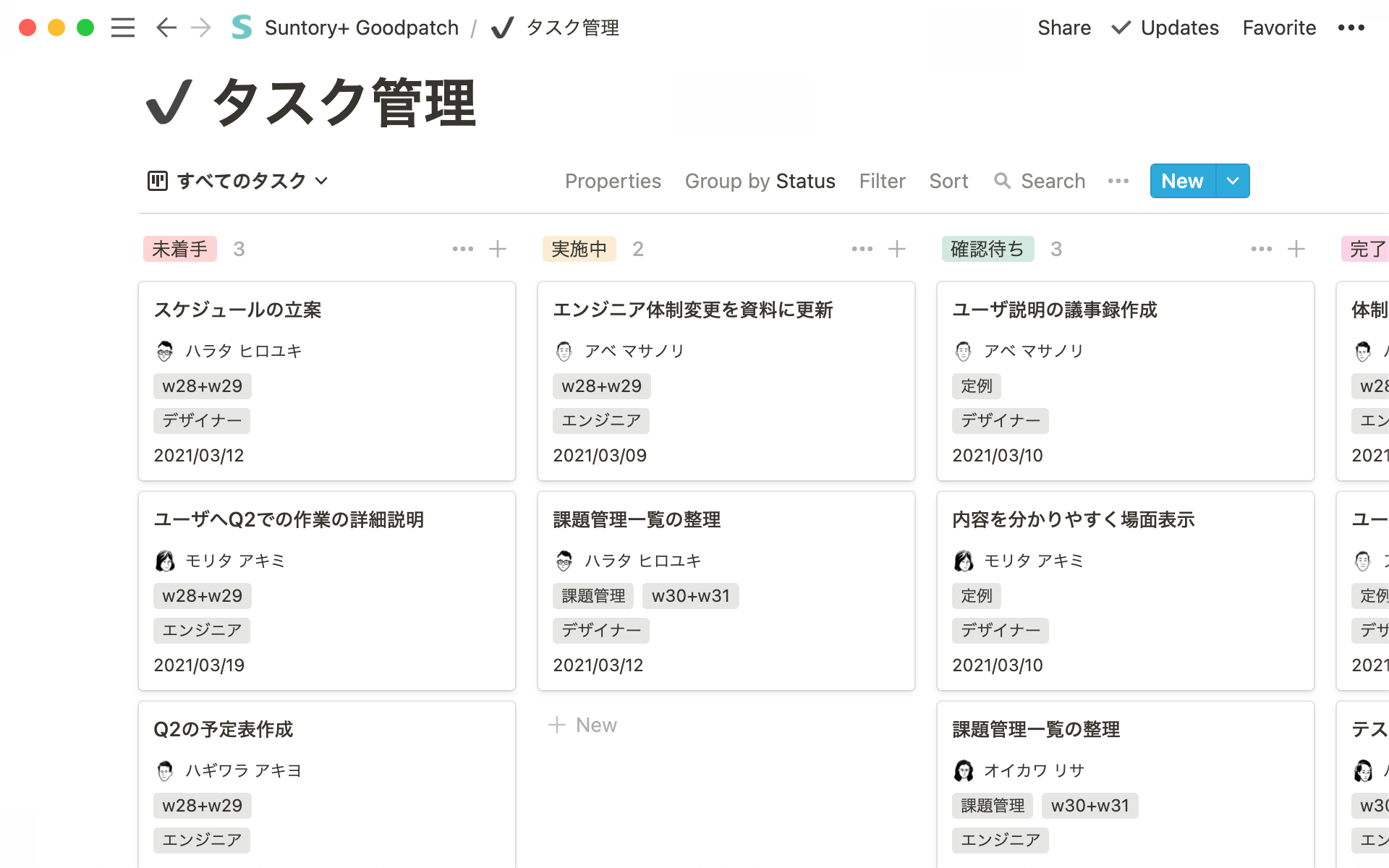Click the Suntory+ workspace S icon
Screen dimensions: 1389x868
242,27
